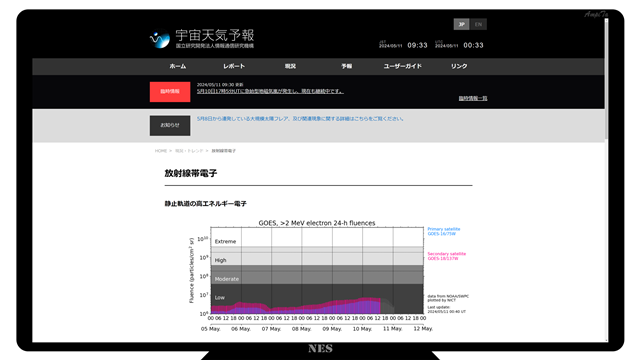640x360 pixels.
Task: Open the 現況・トレンド breadcrumb link
Action: tap(189, 151)
